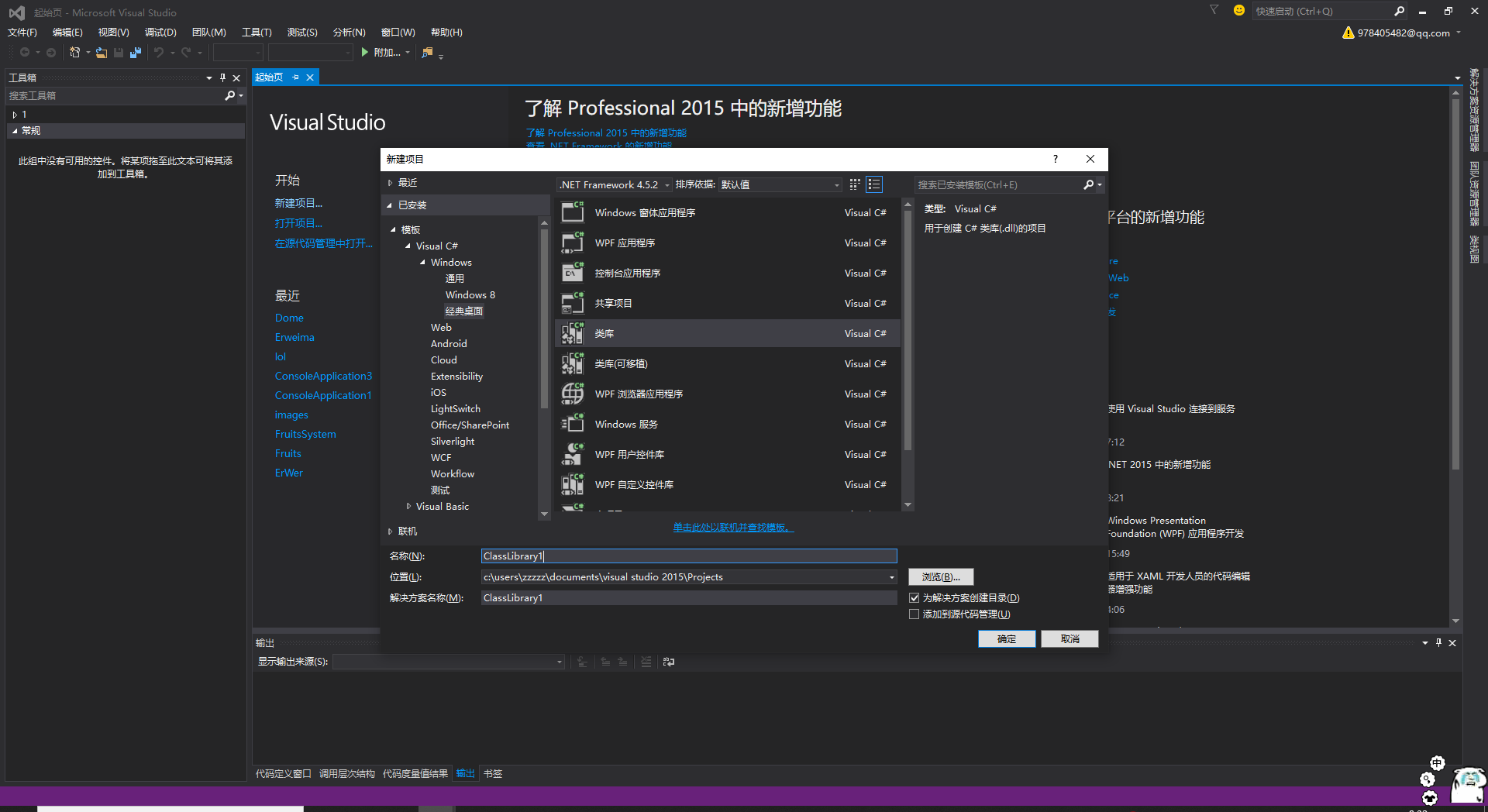
Task: Open the 工具(T) menu
Action: point(257,33)
